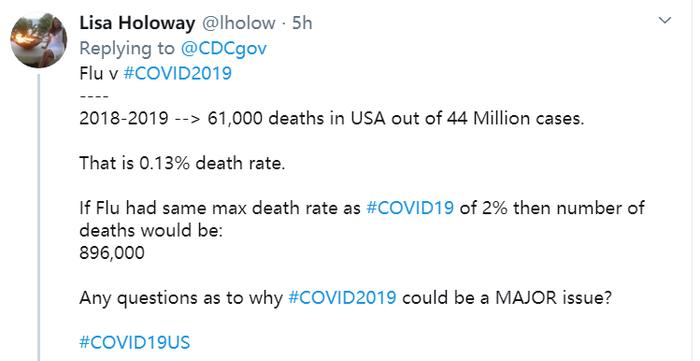Select the 0.13% death rate sentence
The height and width of the screenshot is (361, 700).
182,163
